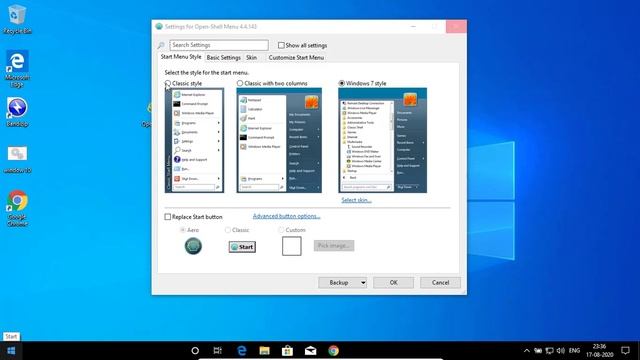
Task: Open File Explorer from the taskbar
Action: click(264, 351)
